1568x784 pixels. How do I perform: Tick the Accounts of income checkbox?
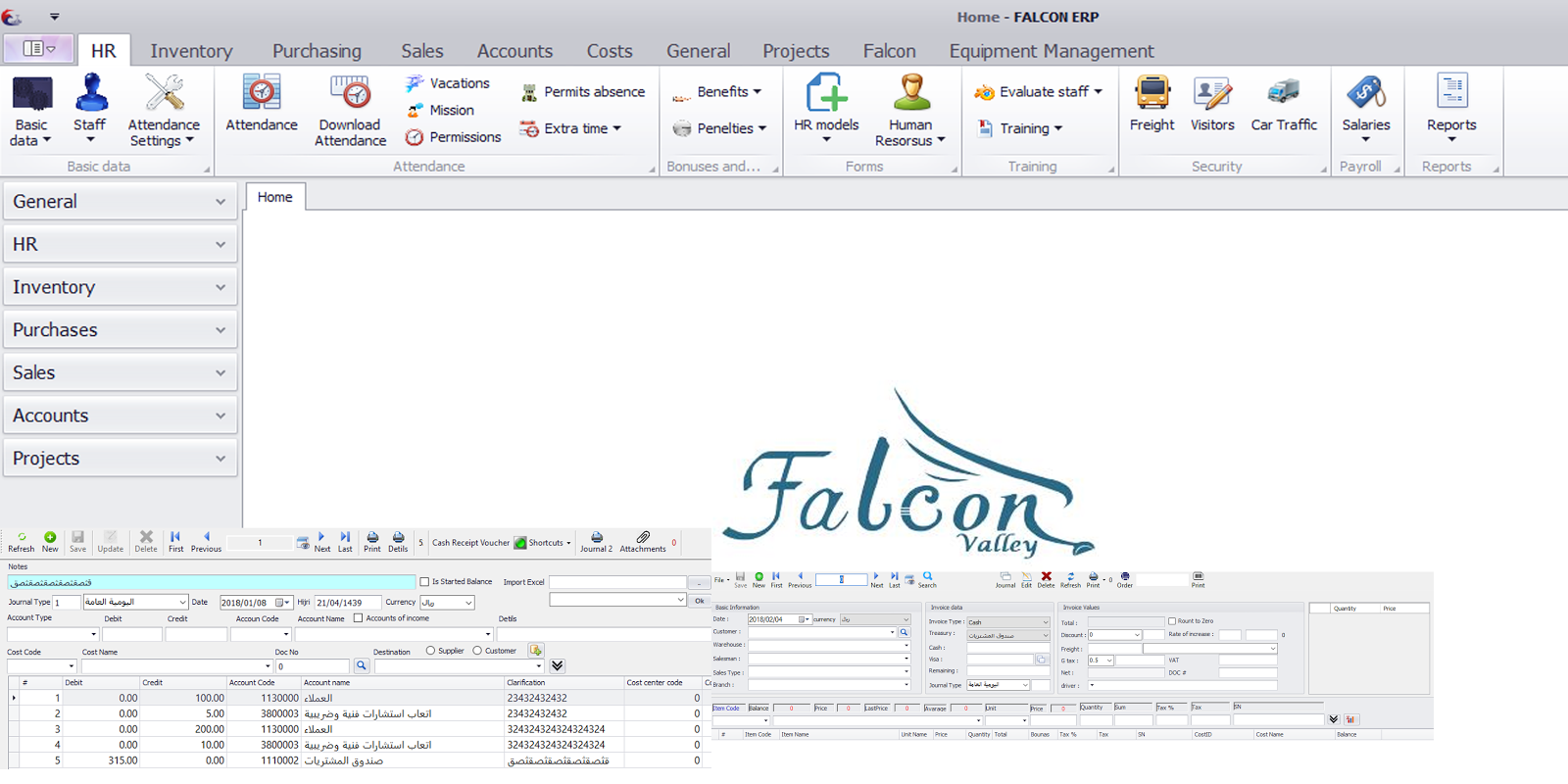[359, 618]
